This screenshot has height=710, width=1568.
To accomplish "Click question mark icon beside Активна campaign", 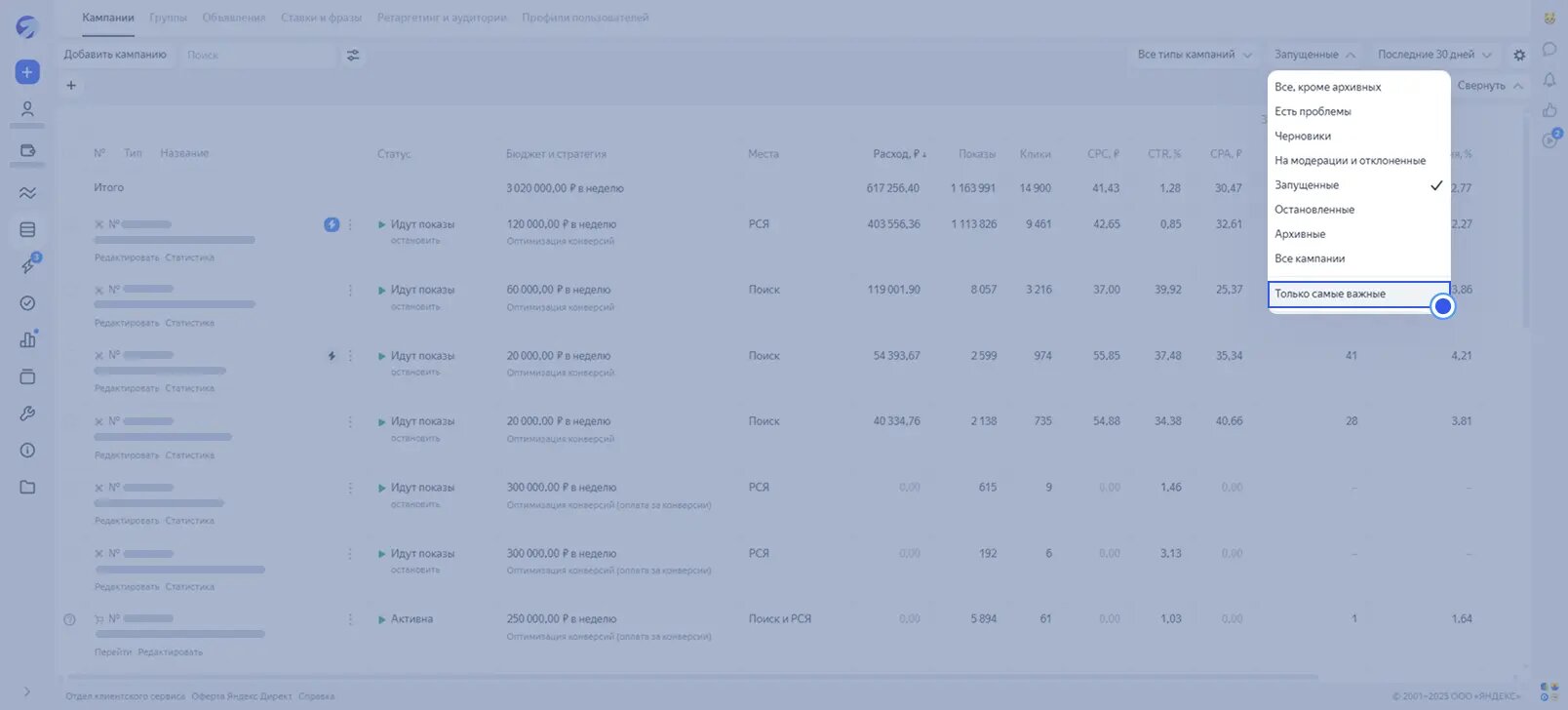I will (x=69, y=619).
